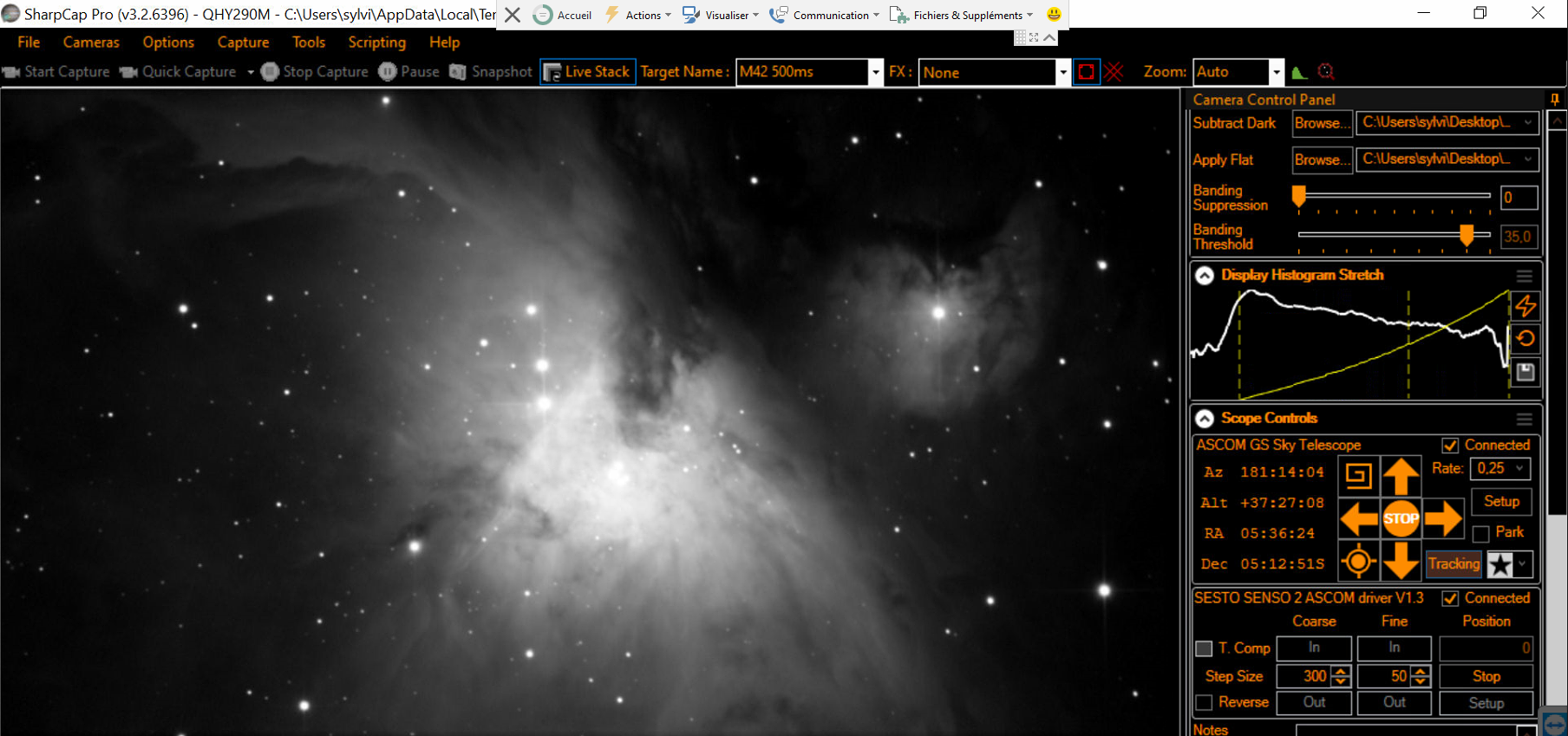Open the FX dropdown arrow

1062,72
